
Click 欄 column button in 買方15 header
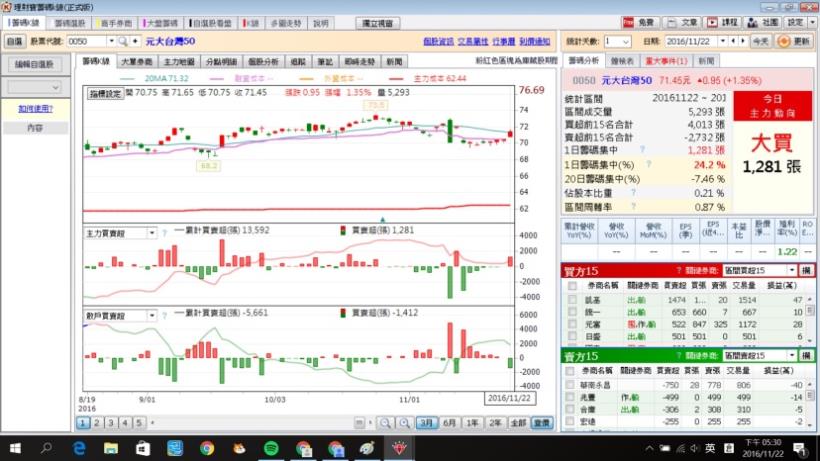[806, 270]
